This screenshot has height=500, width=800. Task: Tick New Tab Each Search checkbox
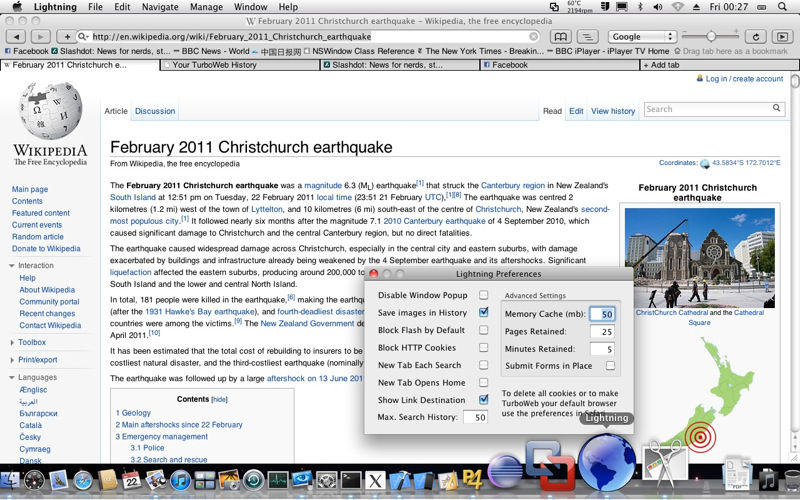click(483, 365)
